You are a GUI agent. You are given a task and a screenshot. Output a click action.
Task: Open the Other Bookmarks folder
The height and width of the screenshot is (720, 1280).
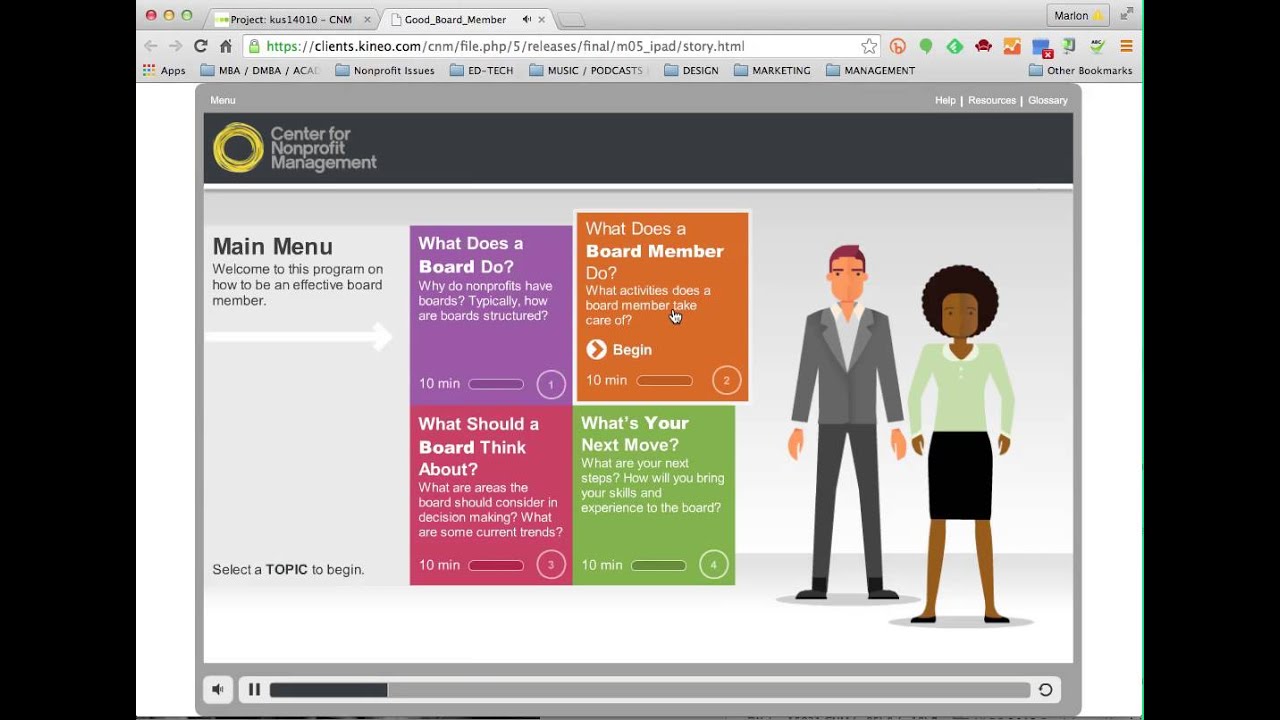[1081, 71]
